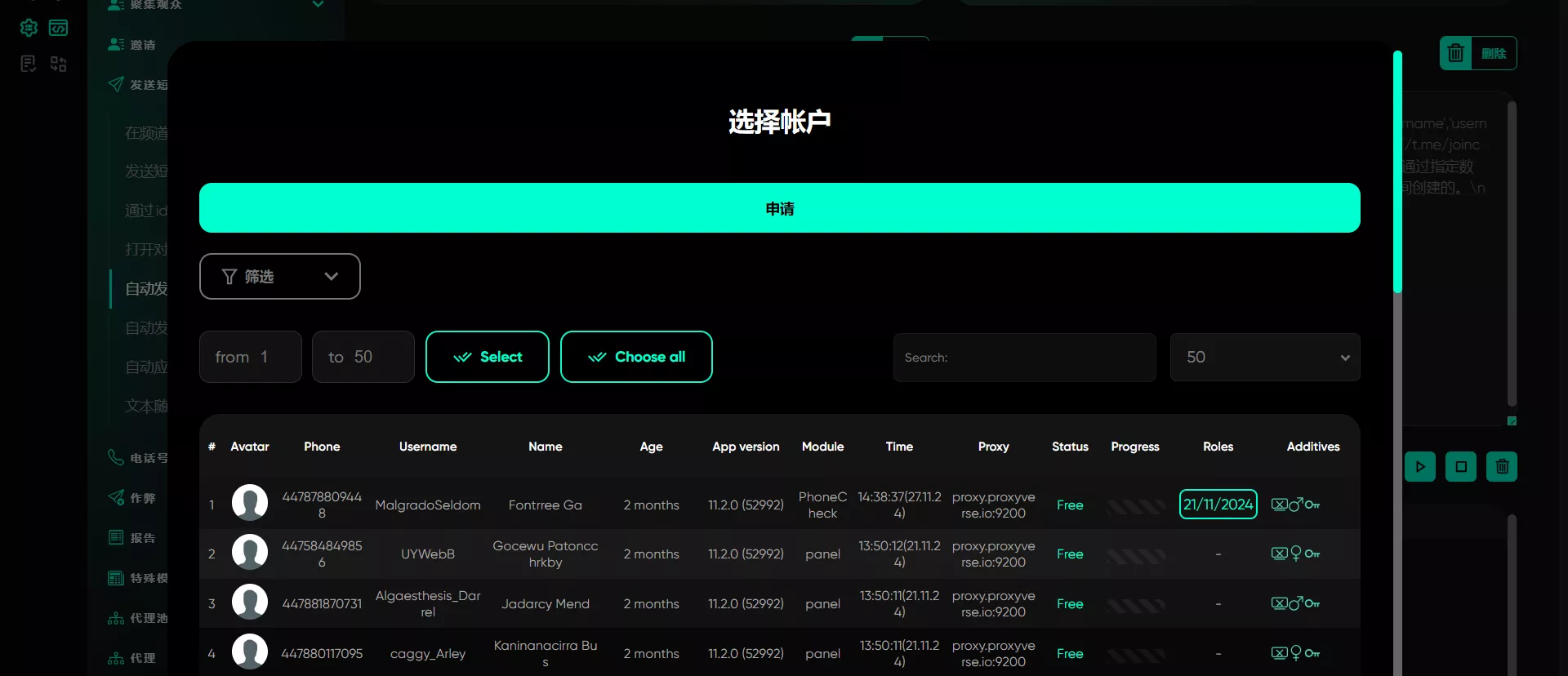Screen dimensions: 1568x676
Task: Focus the Search field
Action: coord(1025,358)
